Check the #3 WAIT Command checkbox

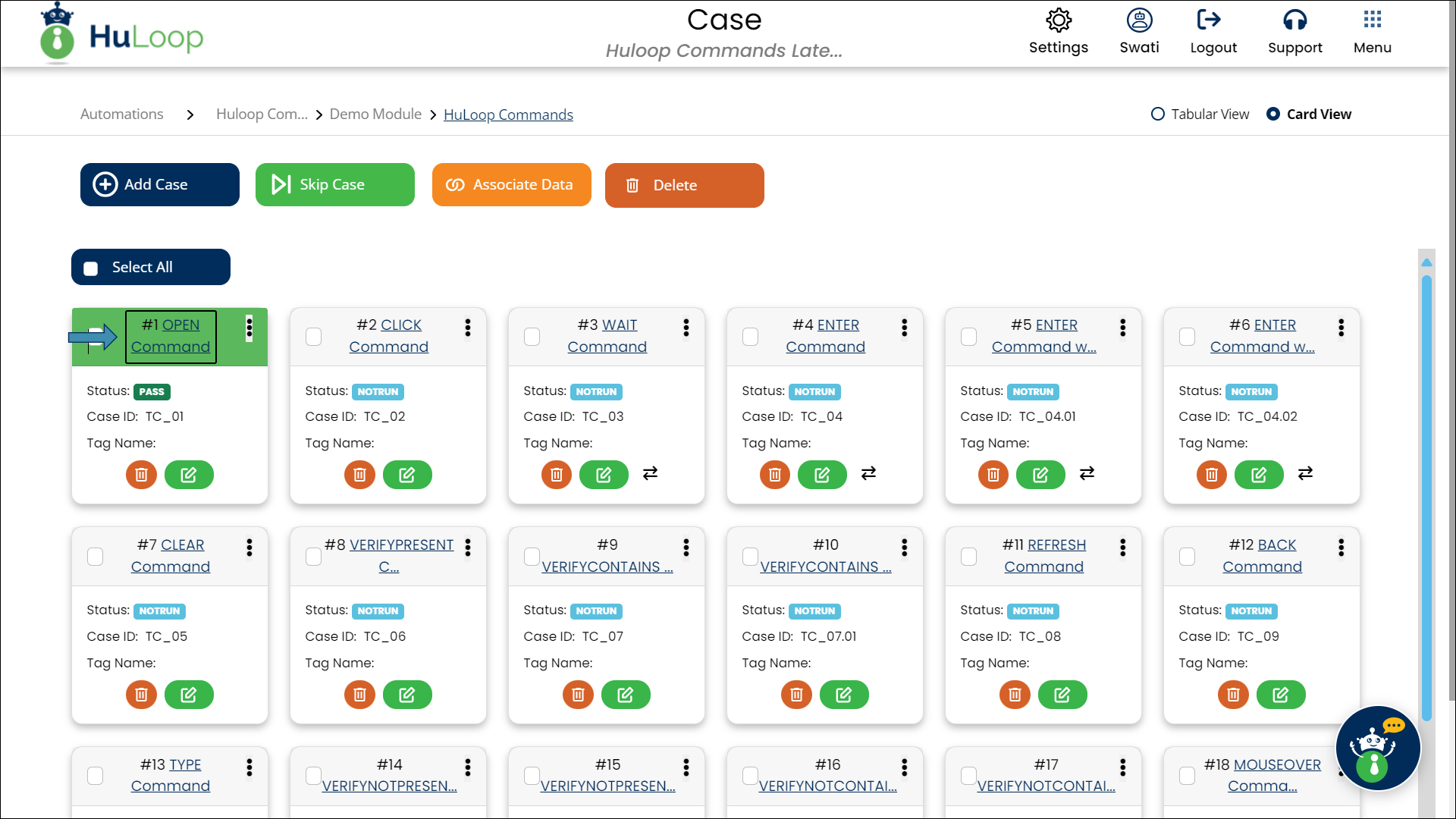(x=532, y=336)
